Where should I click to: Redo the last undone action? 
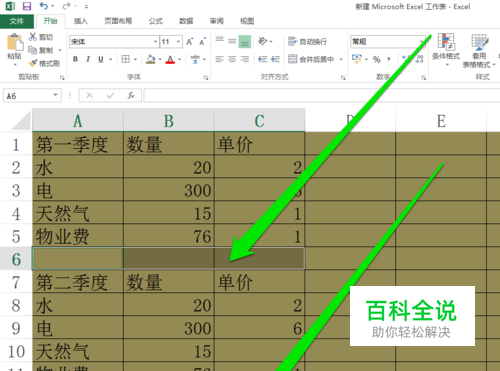67,6
